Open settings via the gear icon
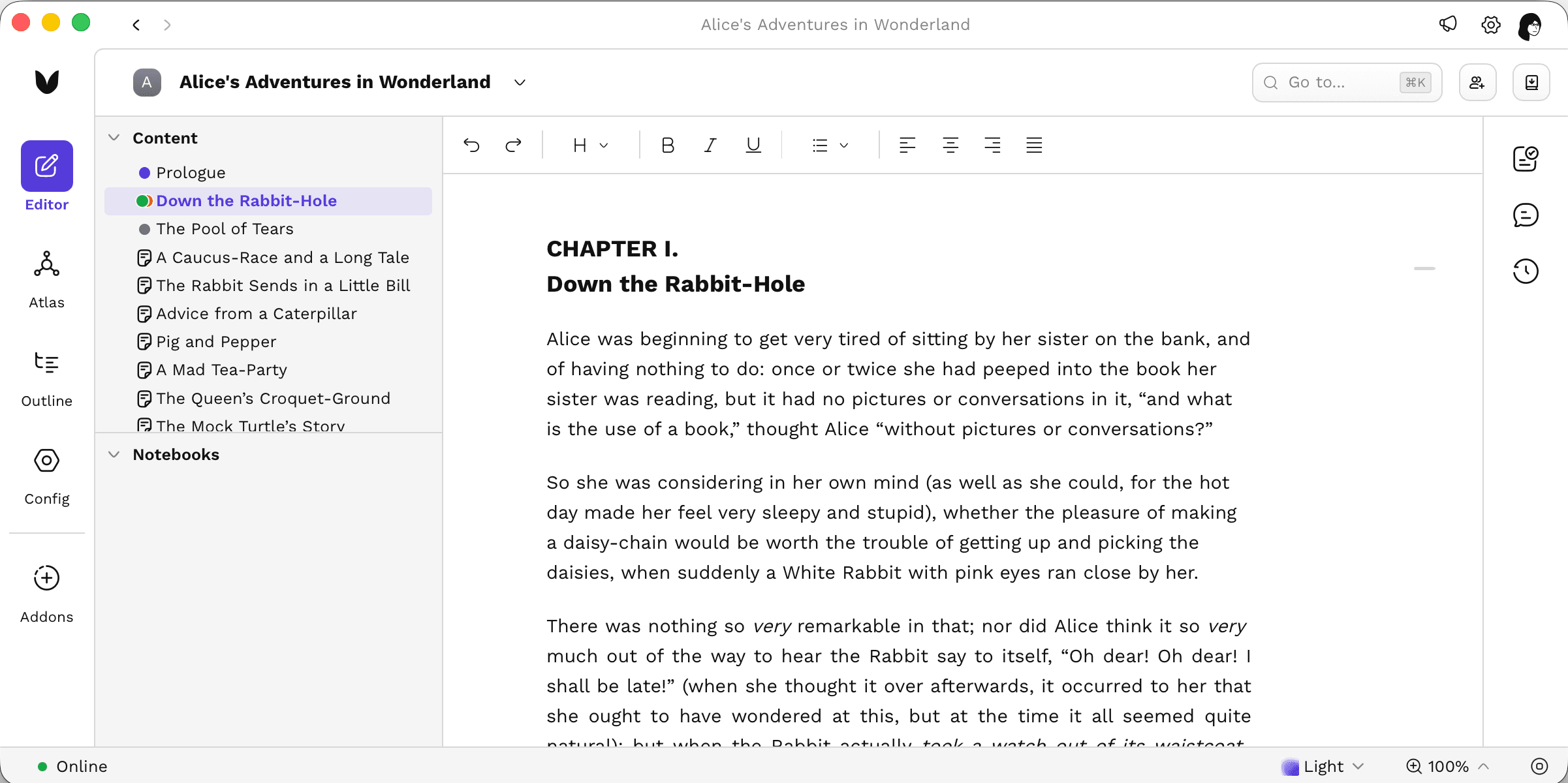 pos(1491,25)
